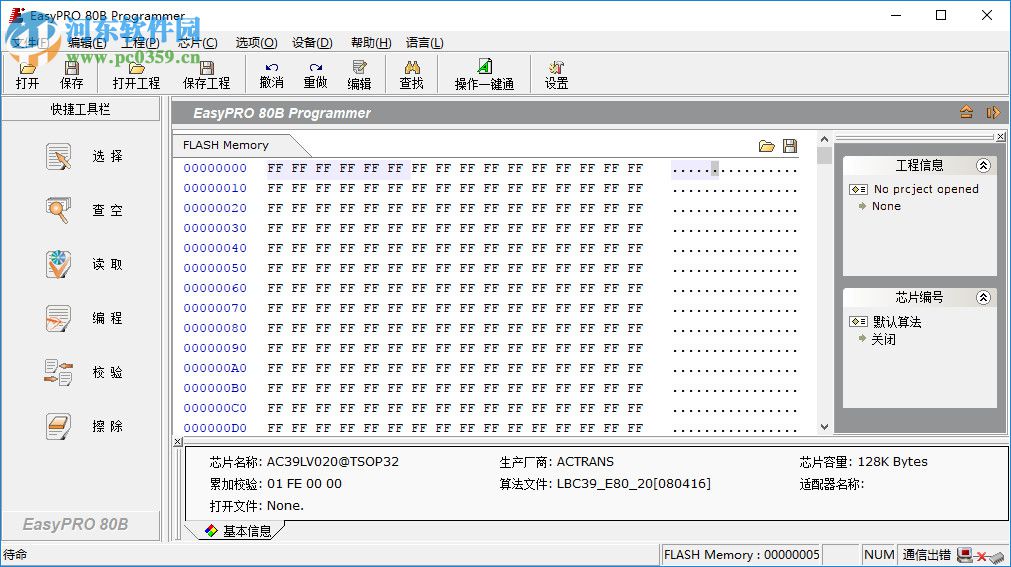Program chip with 编程 sidebar icon
This screenshot has height=567, width=1011.
point(58,319)
